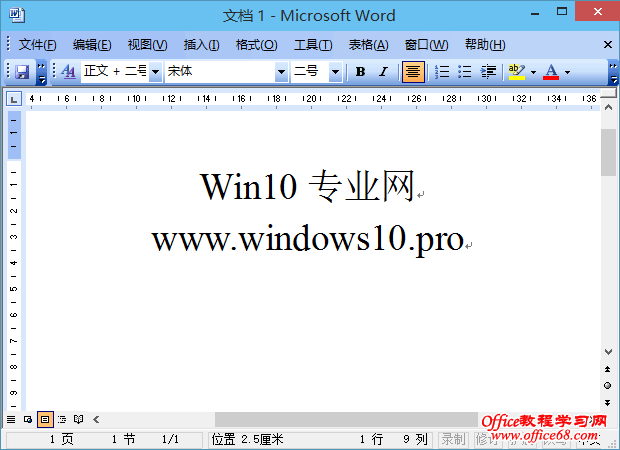Toggle center alignment button
This screenshot has width=620, height=450.
point(413,72)
